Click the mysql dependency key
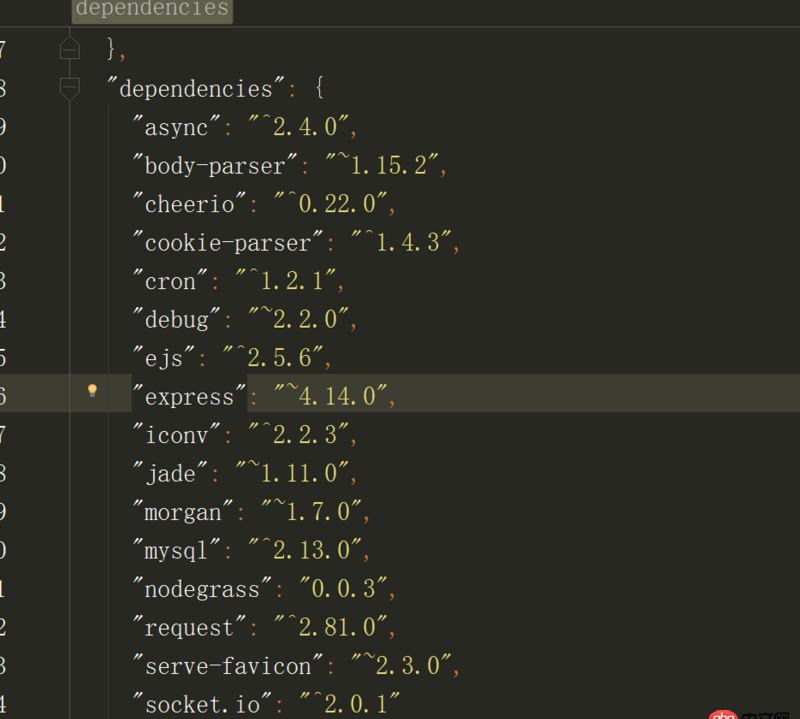This screenshot has width=800, height=719. [179, 550]
